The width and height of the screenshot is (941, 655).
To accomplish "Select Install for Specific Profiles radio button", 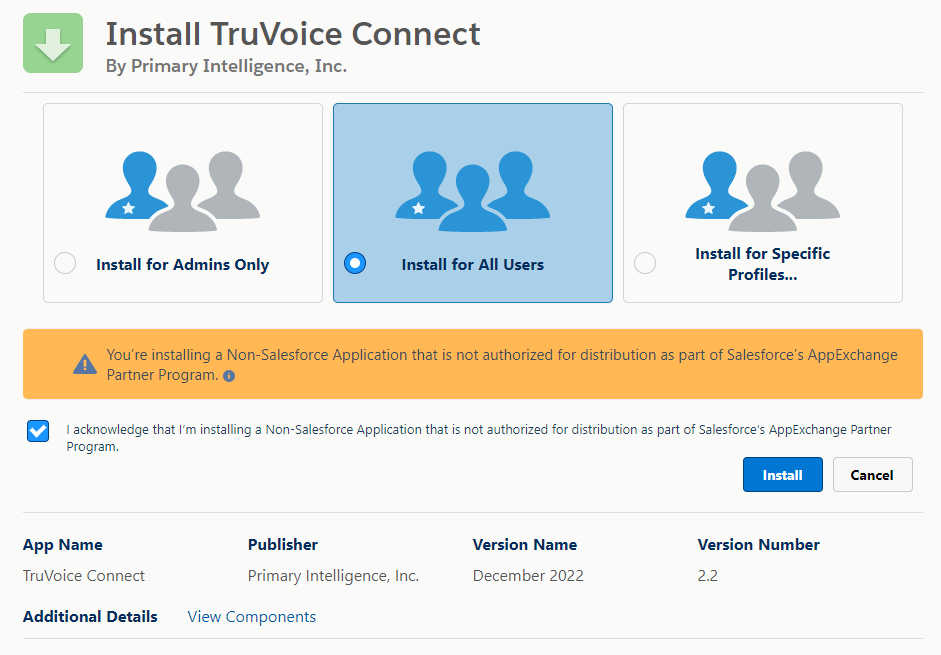I will pyautogui.click(x=645, y=263).
